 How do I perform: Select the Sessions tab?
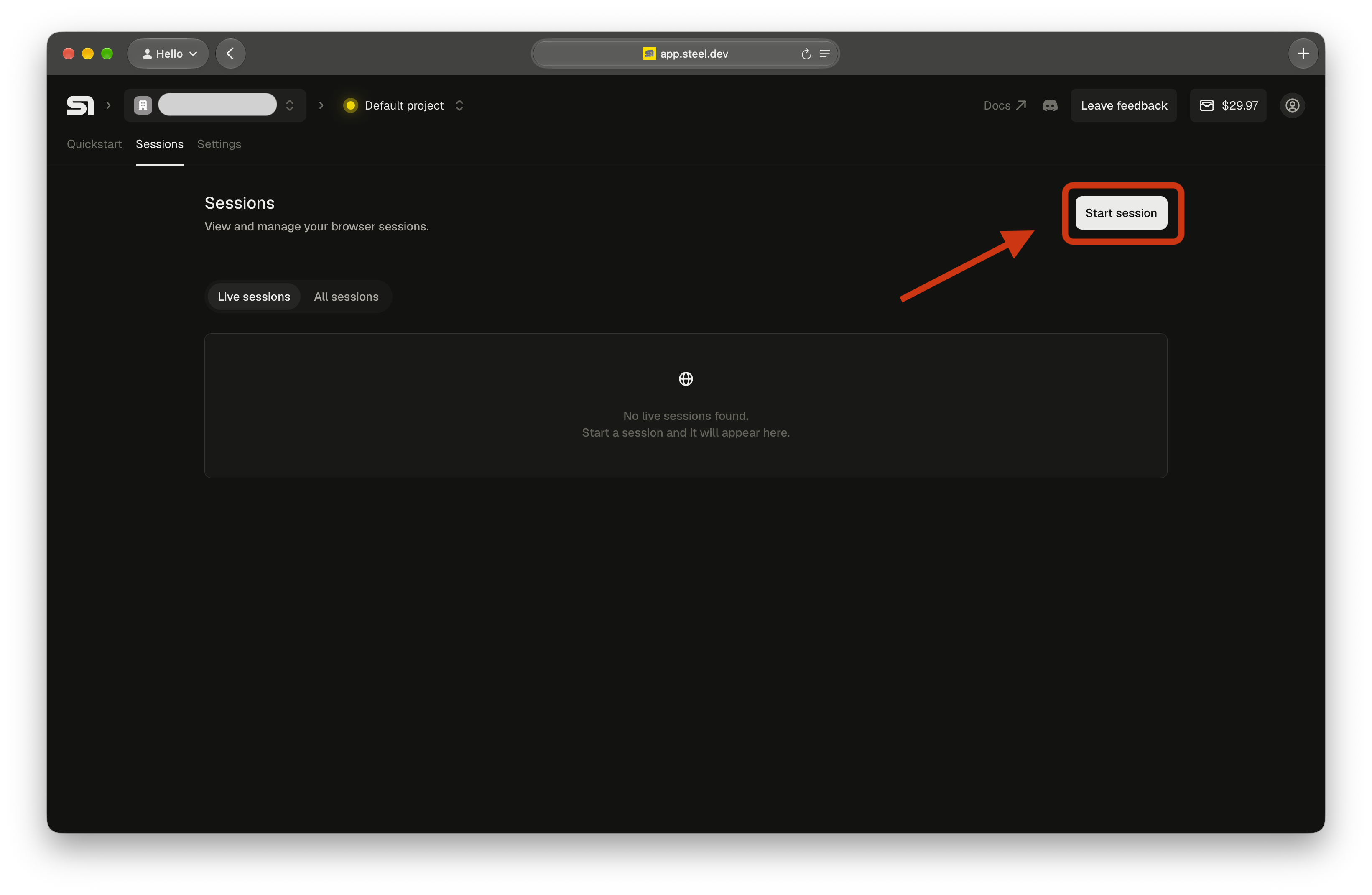(160, 144)
